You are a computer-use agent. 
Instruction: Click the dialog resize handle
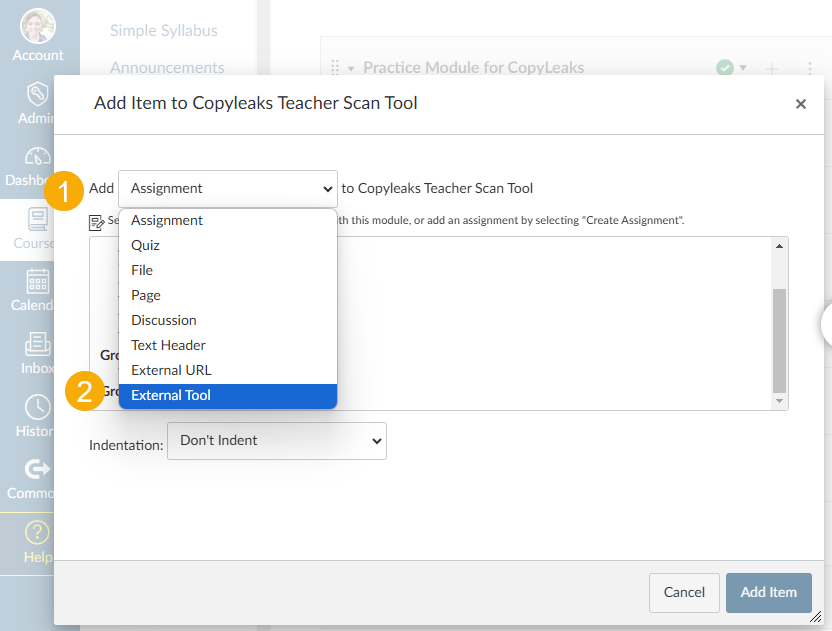point(816,617)
